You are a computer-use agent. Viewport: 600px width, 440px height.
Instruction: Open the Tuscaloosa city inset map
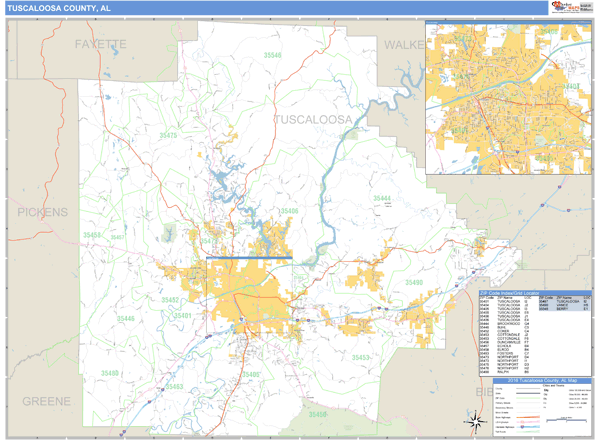[x=509, y=98]
